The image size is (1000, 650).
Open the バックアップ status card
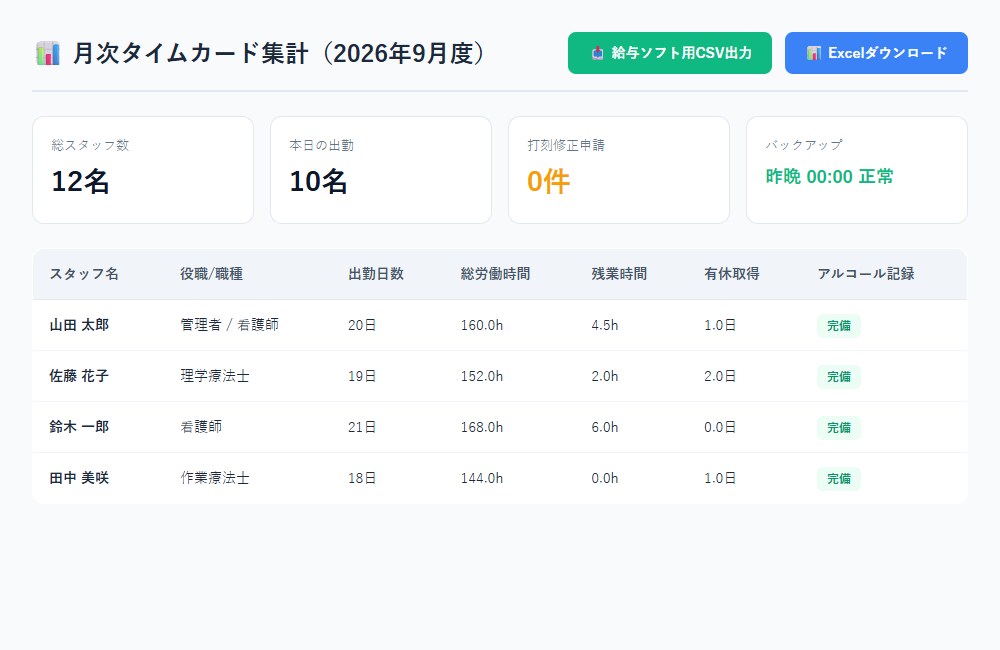(857, 170)
